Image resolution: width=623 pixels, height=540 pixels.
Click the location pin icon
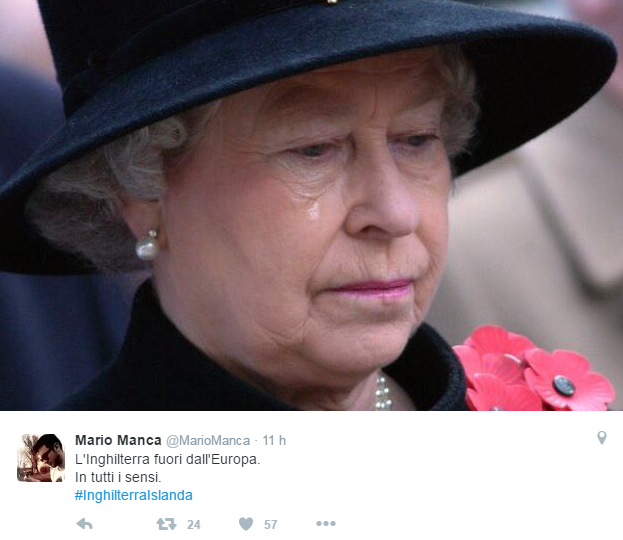[602, 438]
